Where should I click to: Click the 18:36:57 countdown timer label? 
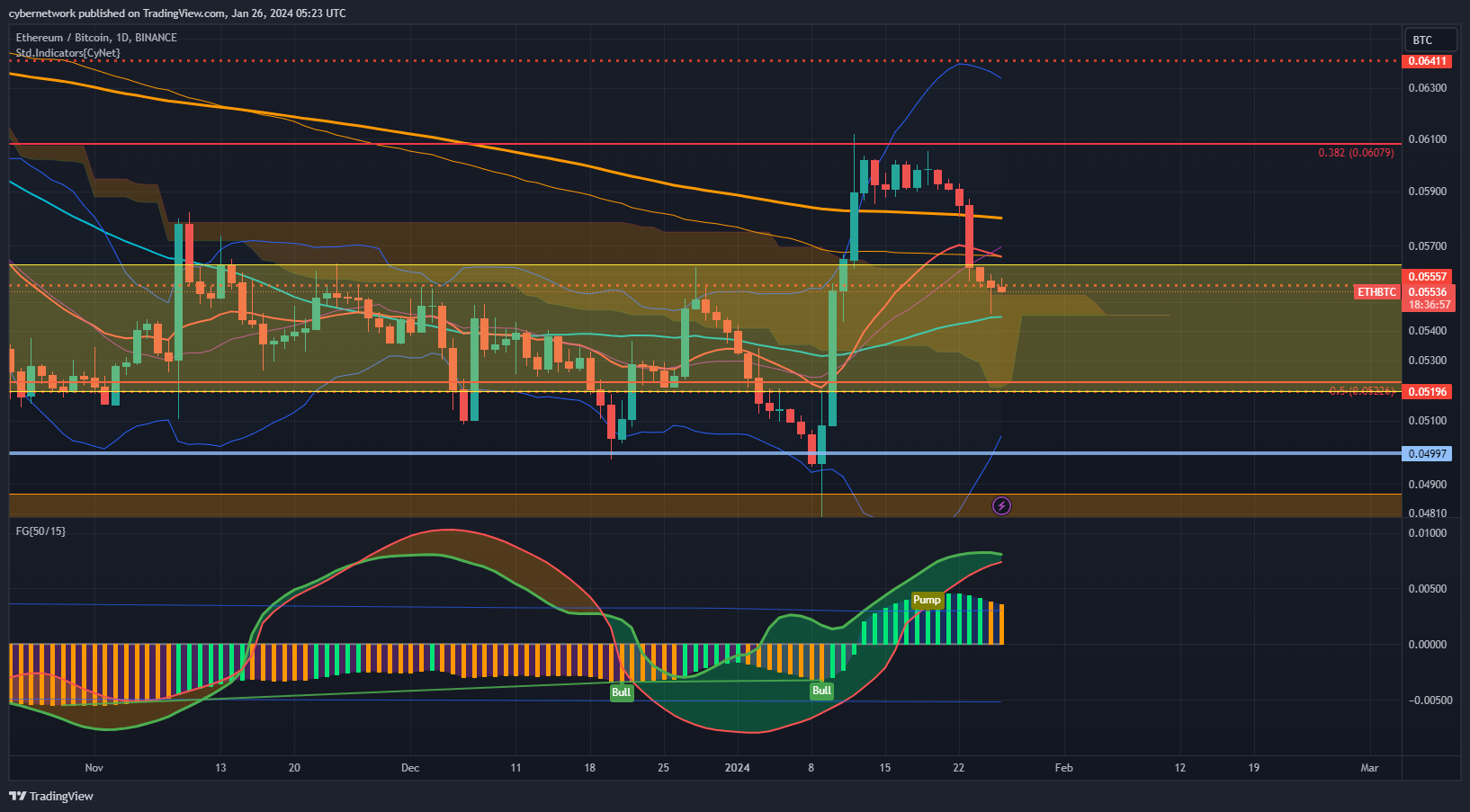coord(1430,305)
